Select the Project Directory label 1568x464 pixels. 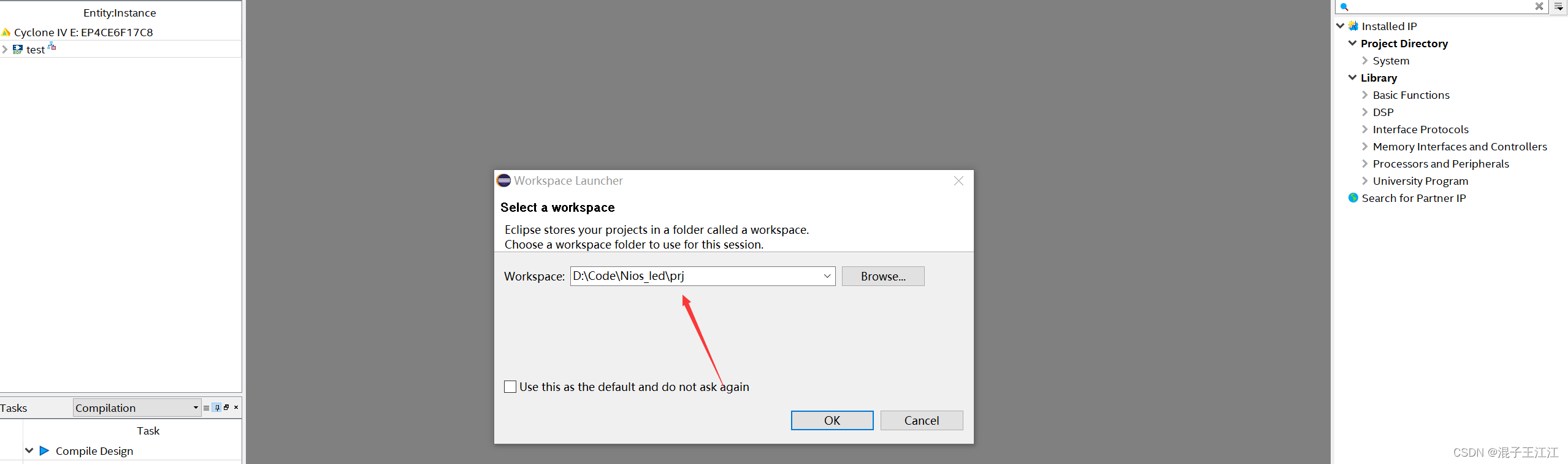tap(1404, 44)
